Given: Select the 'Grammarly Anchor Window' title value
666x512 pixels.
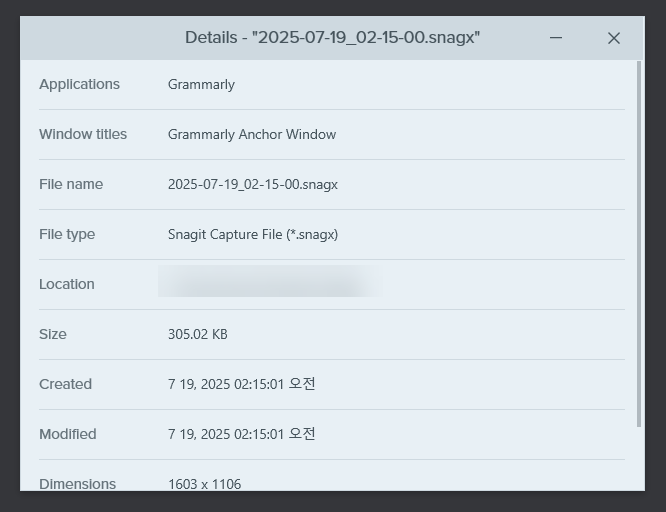Looking at the screenshot, I should coord(252,134).
